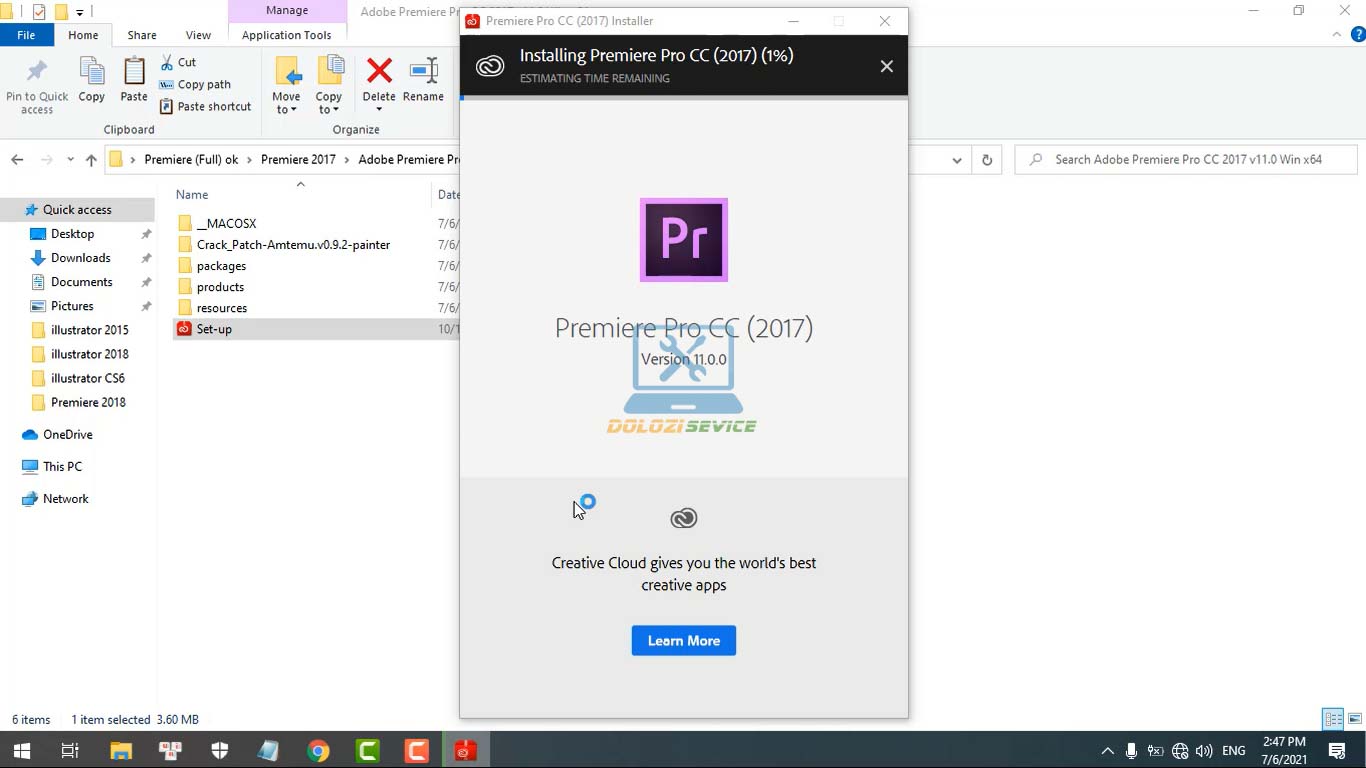Click the Copy icon in the Clipboard group
1366x768 pixels.
click(x=91, y=80)
